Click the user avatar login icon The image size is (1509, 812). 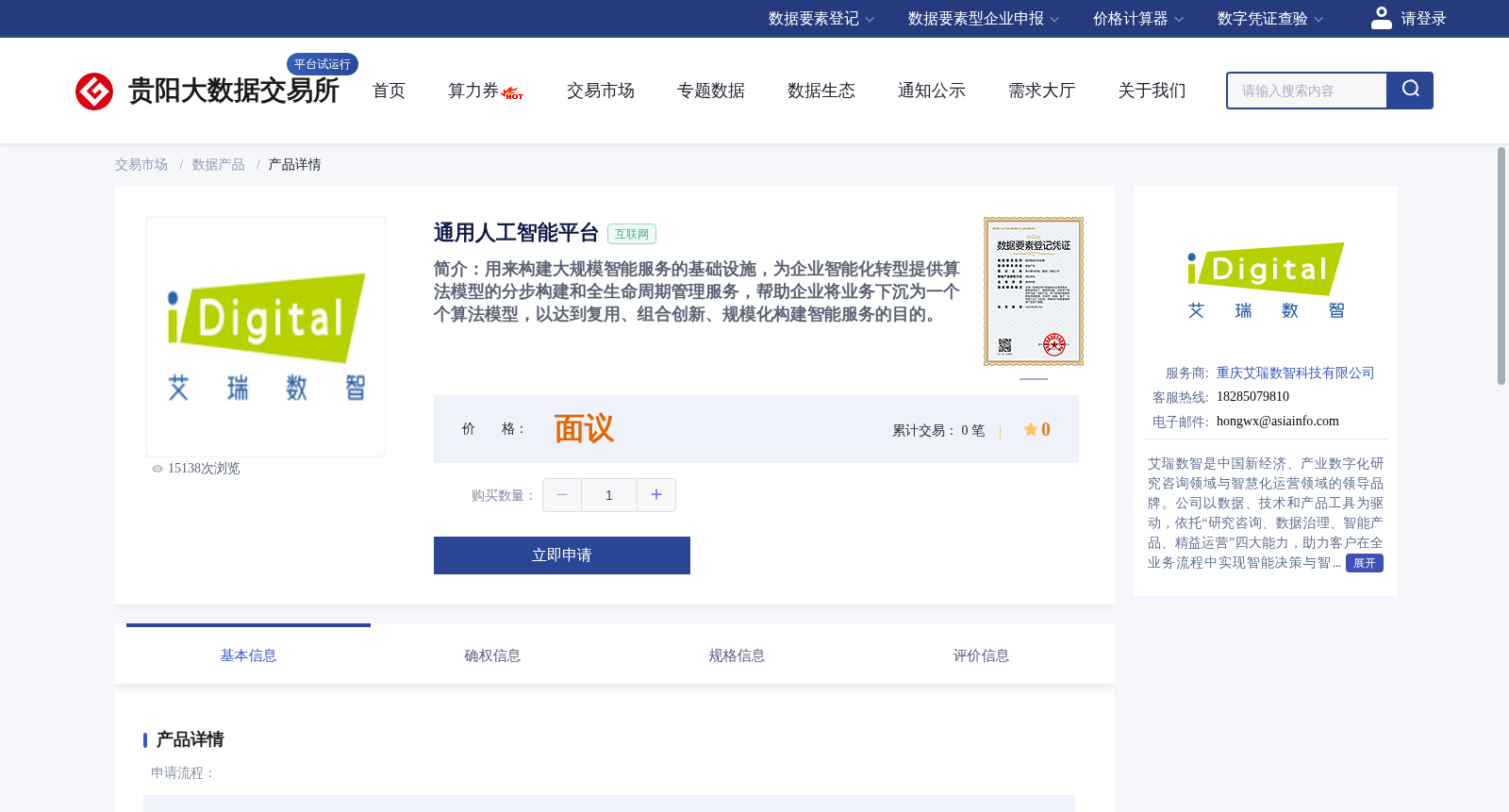[x=1382, y=18]
